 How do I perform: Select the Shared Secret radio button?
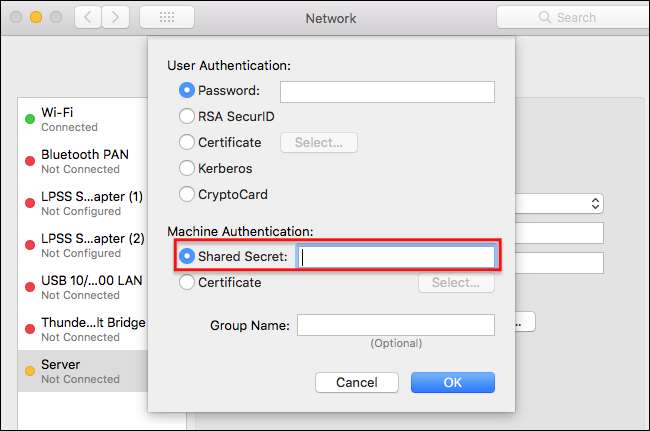click(187, 257)
